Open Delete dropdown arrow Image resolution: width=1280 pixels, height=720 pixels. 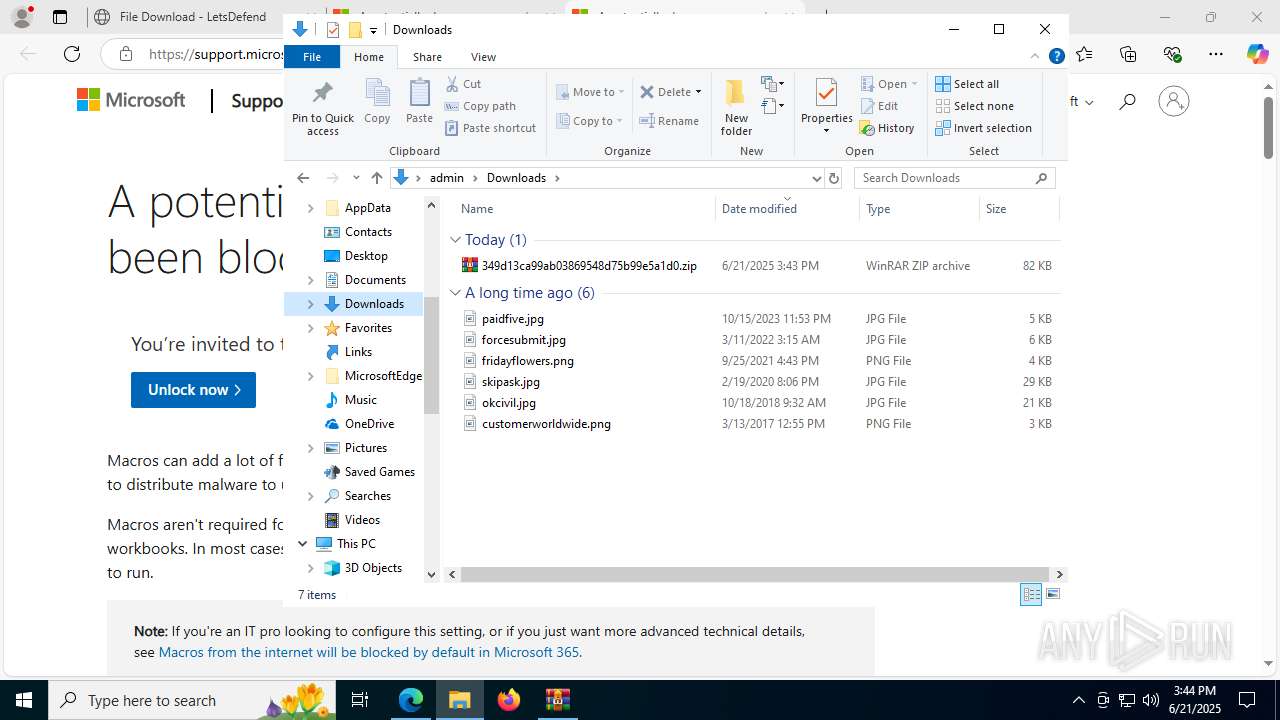tap(698, 92)
